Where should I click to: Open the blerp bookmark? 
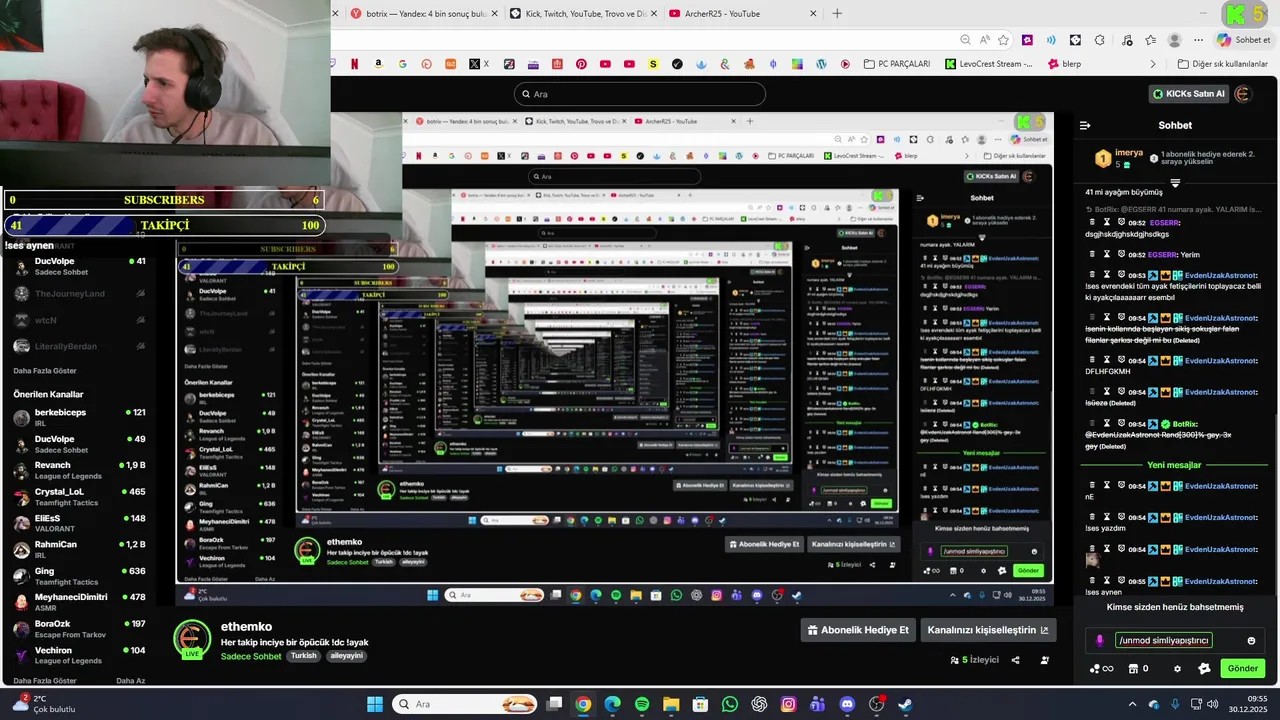[x=1064, y=64]
